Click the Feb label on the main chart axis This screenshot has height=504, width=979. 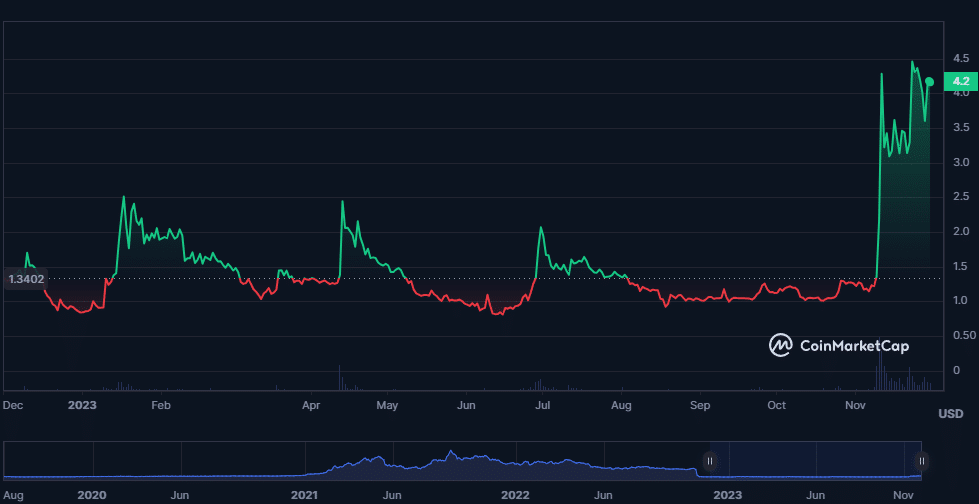point(160,406)
